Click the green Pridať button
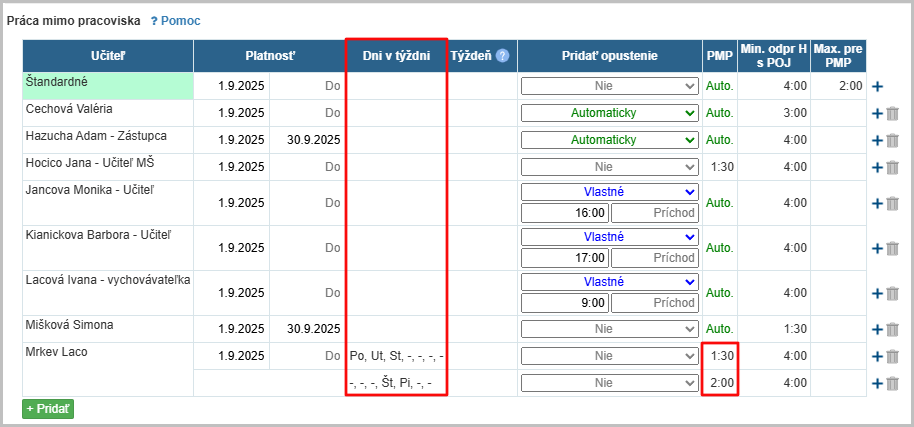Viewport: 914px width, 427px height. 48,408
